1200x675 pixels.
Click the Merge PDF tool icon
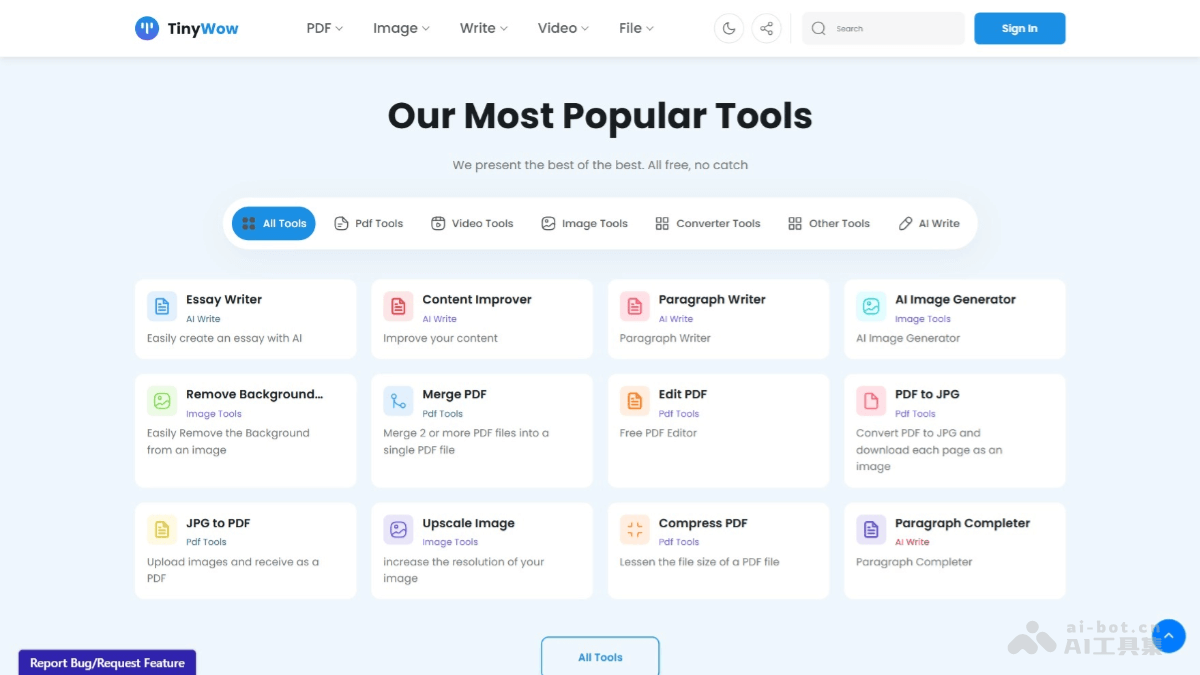398,402
